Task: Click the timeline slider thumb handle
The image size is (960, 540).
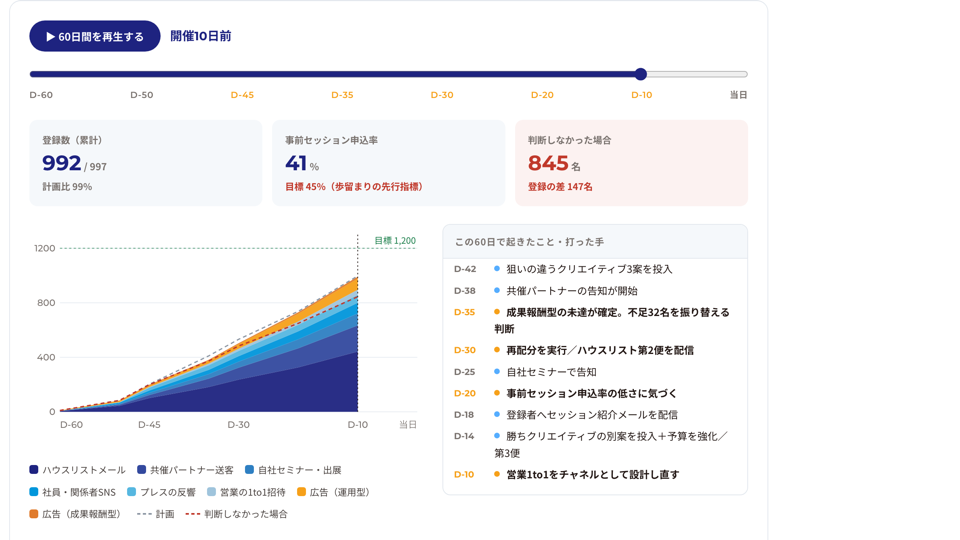Action: (x=640, y=74)
